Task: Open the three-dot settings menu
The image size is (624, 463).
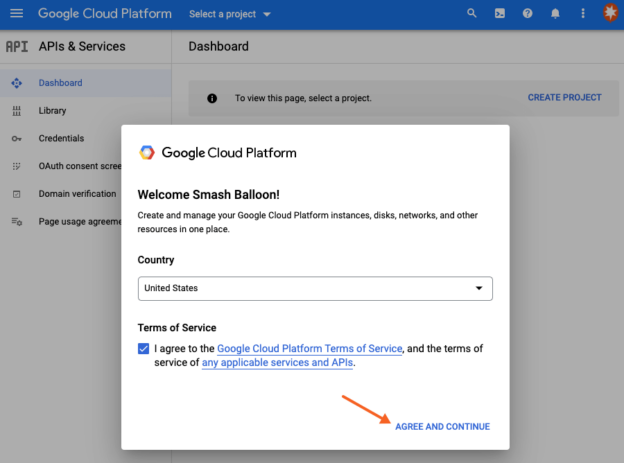Action: click(583, 14)
